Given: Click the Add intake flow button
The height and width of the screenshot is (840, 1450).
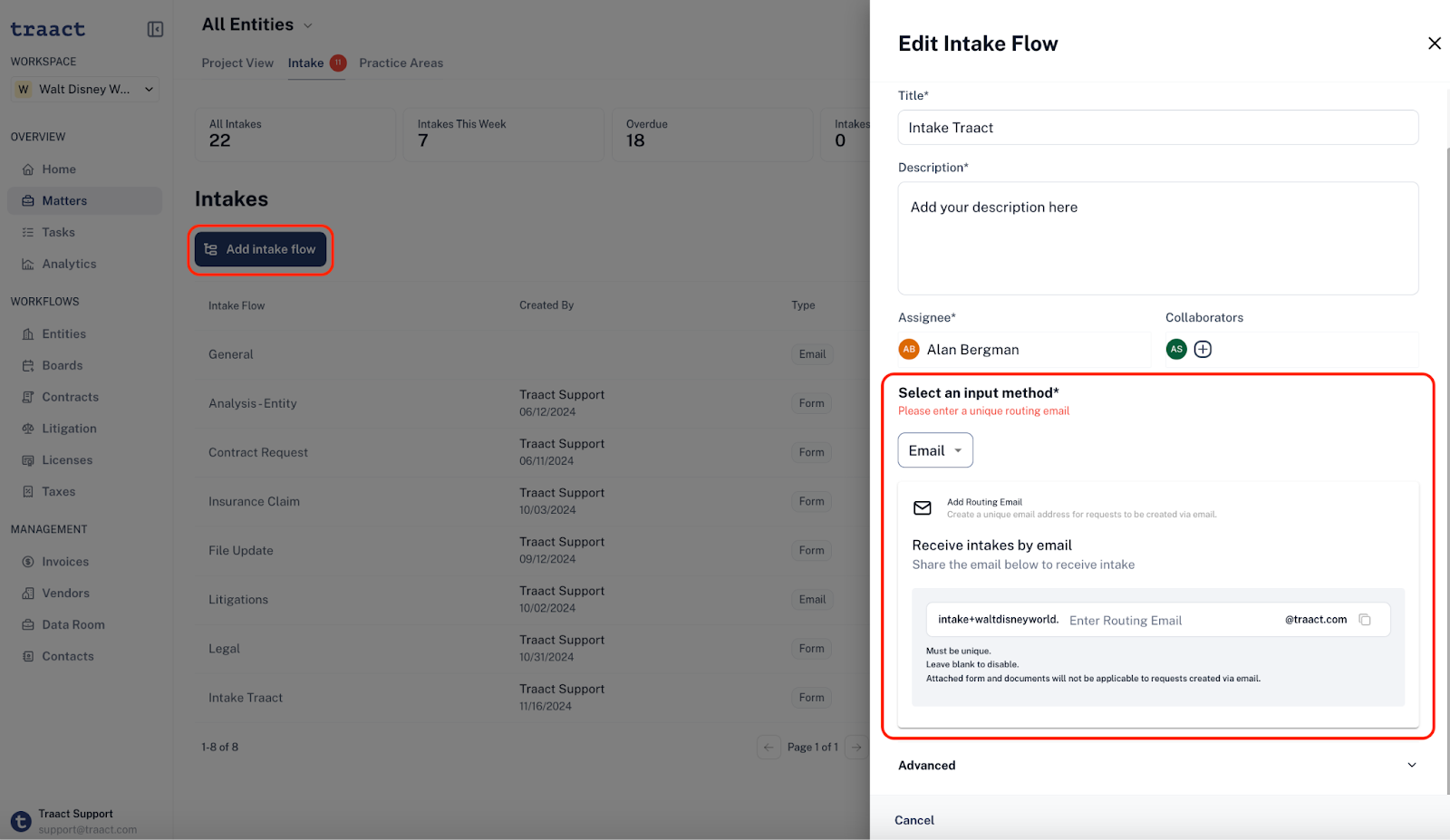Looking at the screenshot, I should pos(261,250).
